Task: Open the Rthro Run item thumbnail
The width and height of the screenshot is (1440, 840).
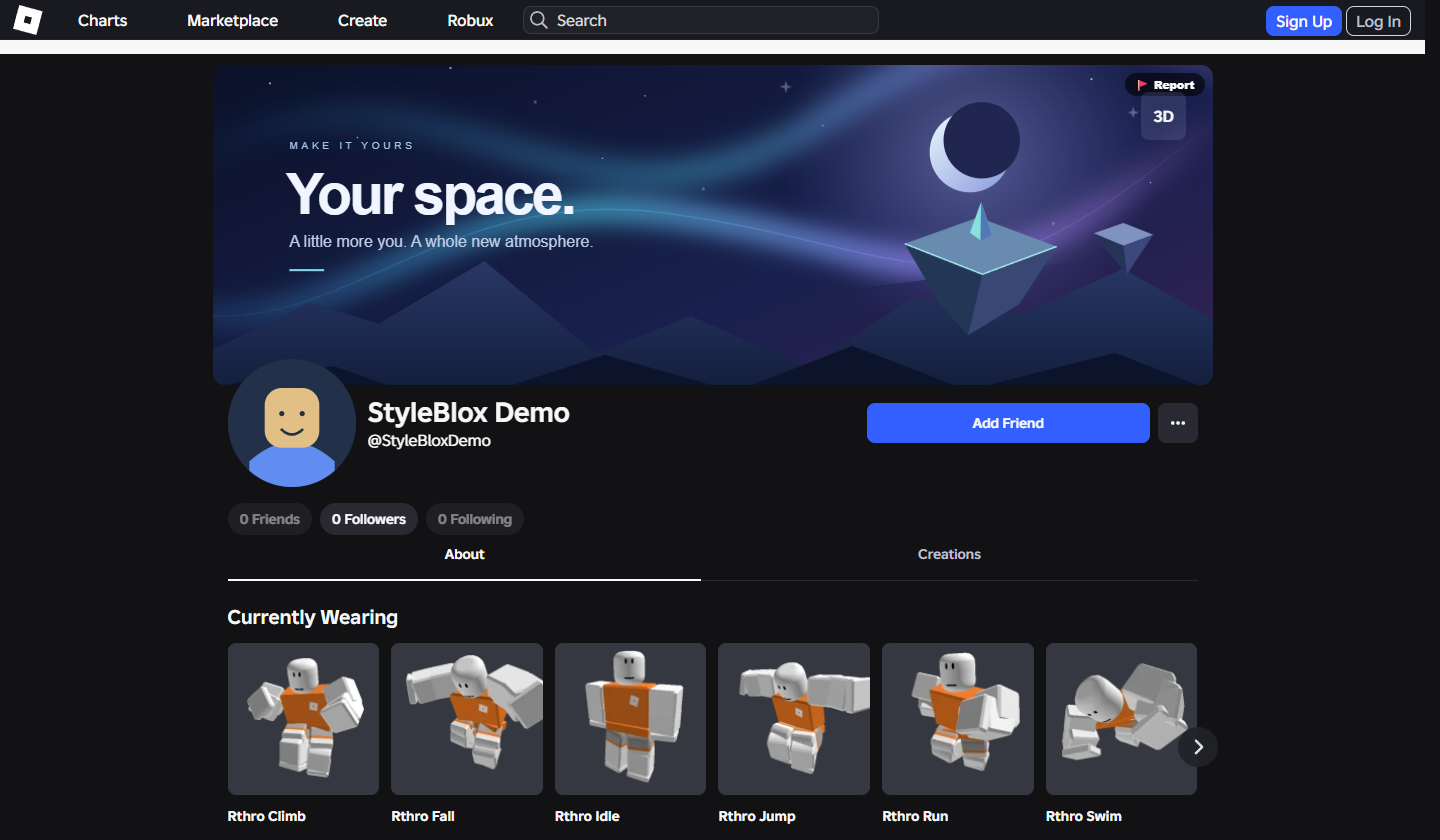Action: 958,719
